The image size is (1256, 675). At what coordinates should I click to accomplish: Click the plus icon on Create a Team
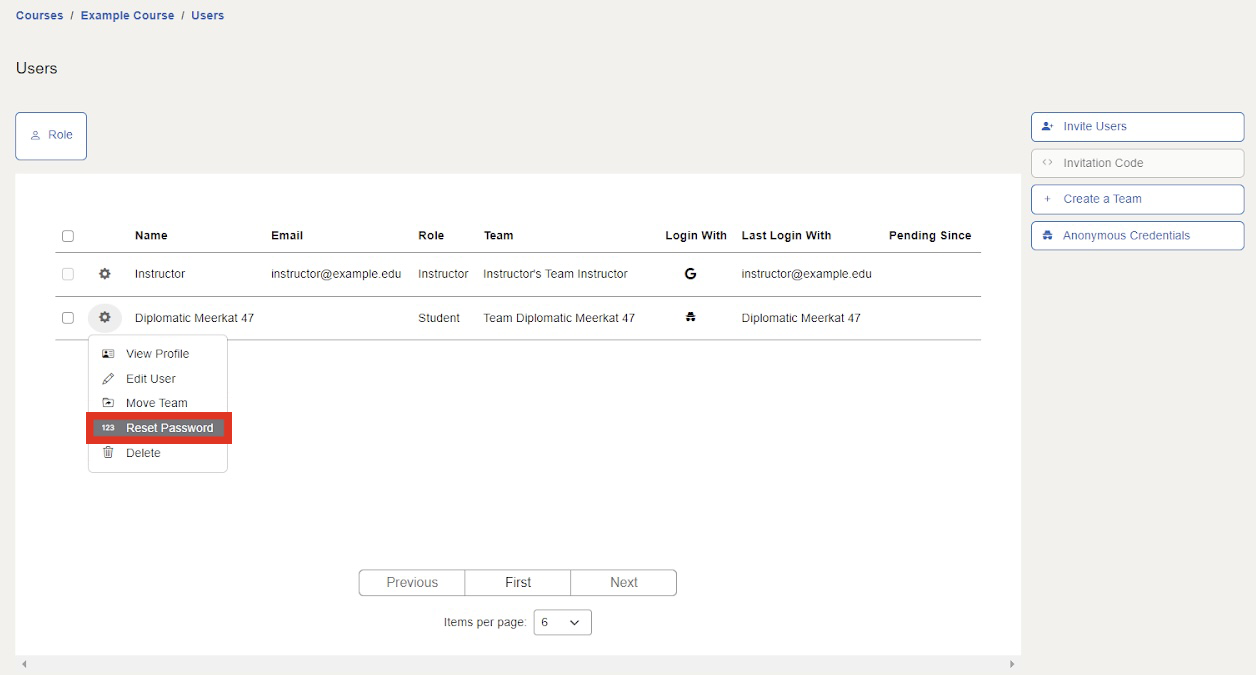[1047, 199]
